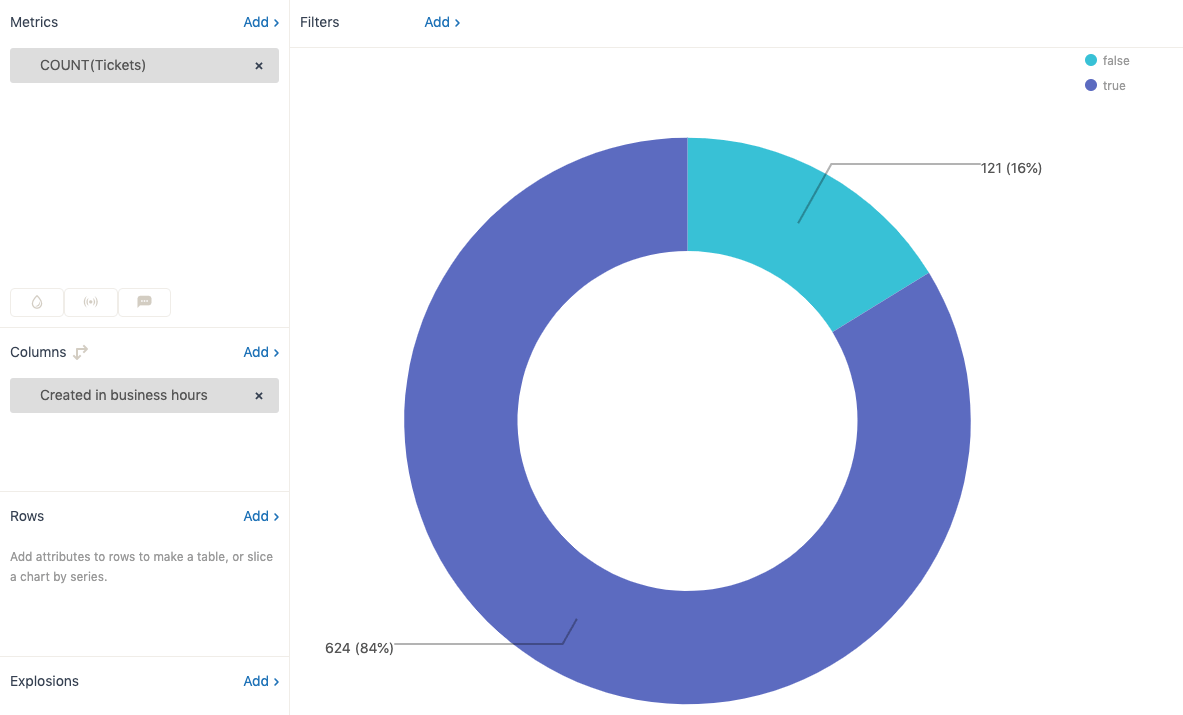The image size is (1183, 715).
Task: Open the Add chevron next to Filters
Action: click(x=442, y=22)
